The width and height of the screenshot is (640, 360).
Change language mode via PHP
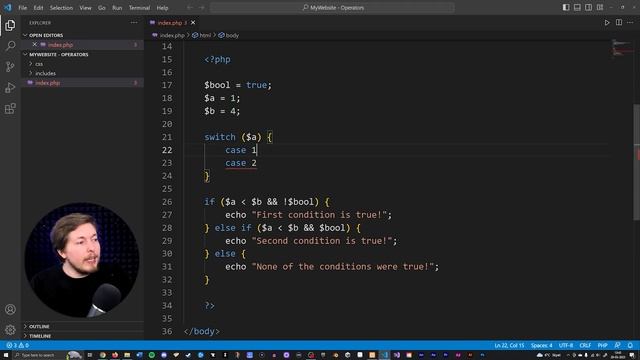point(602,345)
